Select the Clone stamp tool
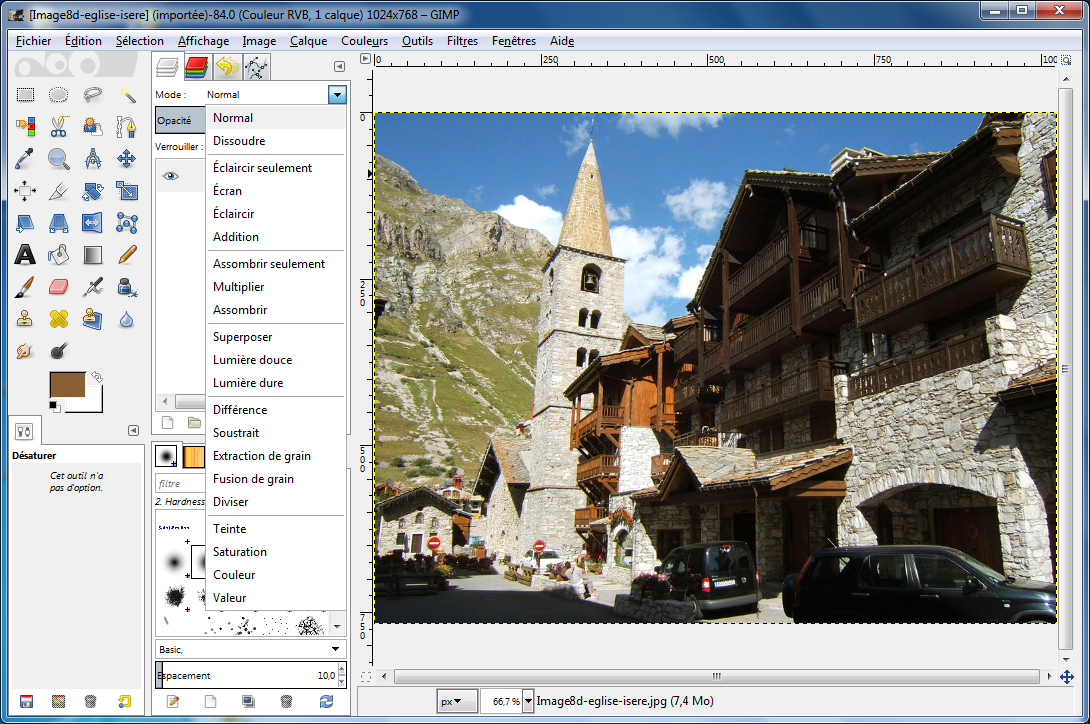 click(25, 319)
